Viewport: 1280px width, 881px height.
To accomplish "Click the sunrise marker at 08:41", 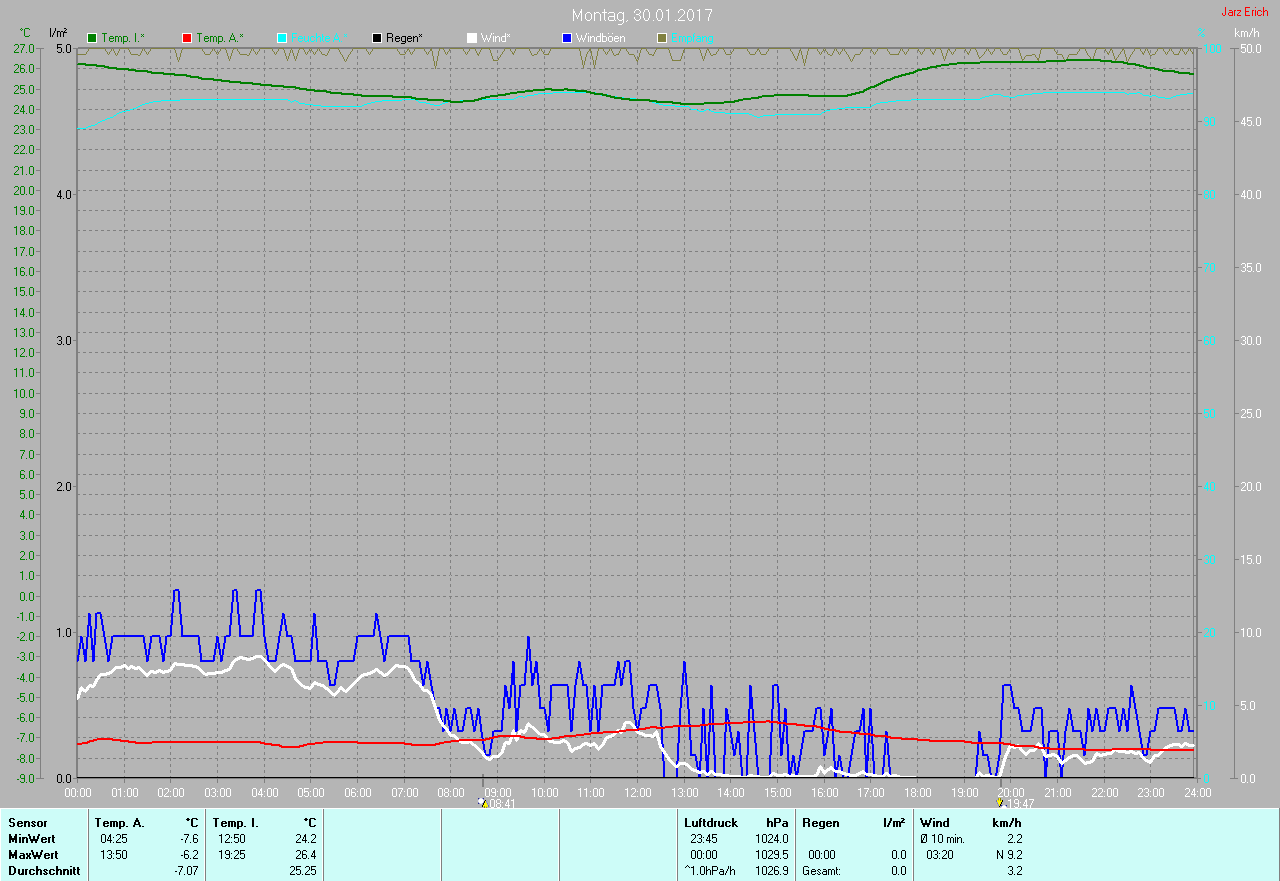I will [483, 802].
